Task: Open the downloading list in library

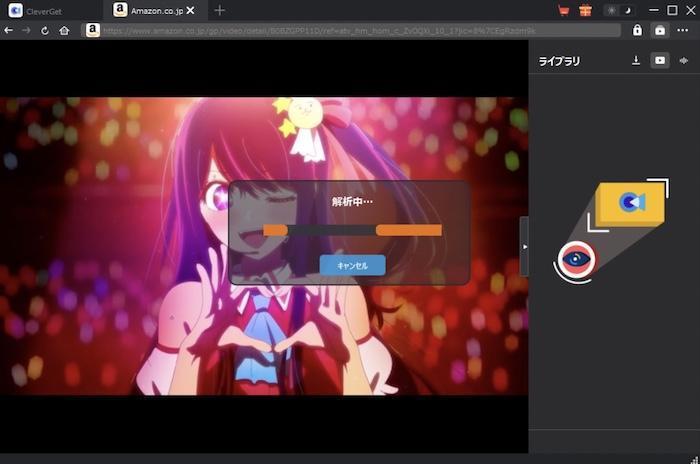Action: click(x=636, y=60)
